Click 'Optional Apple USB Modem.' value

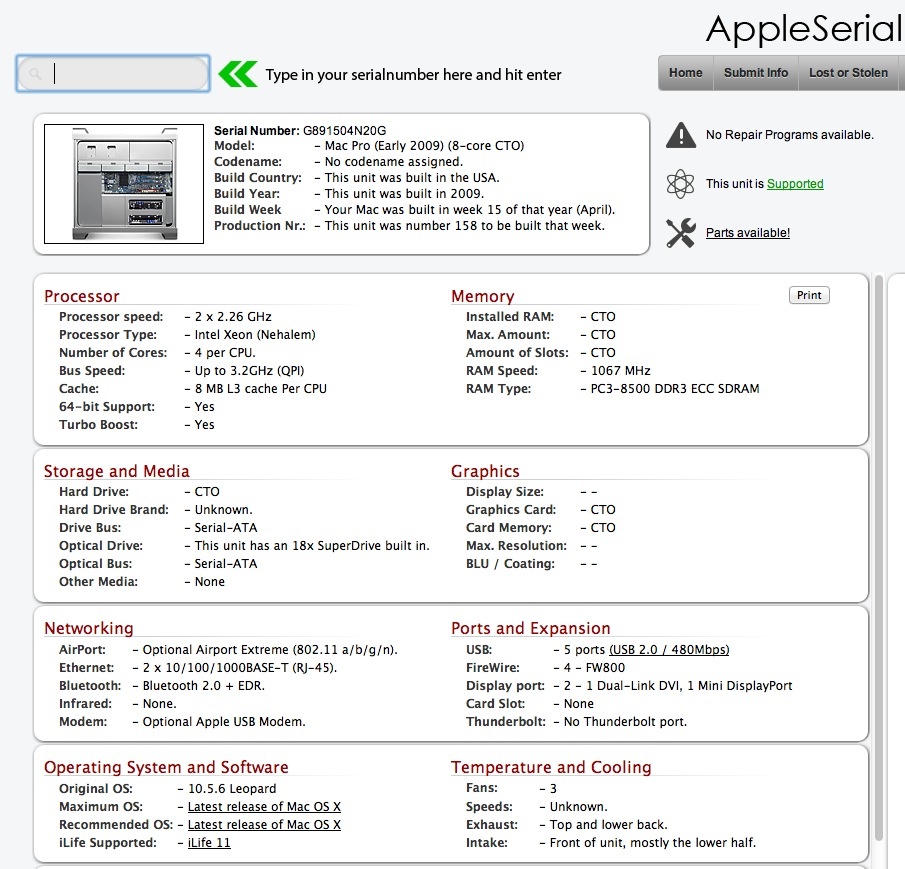pos(224,722)
